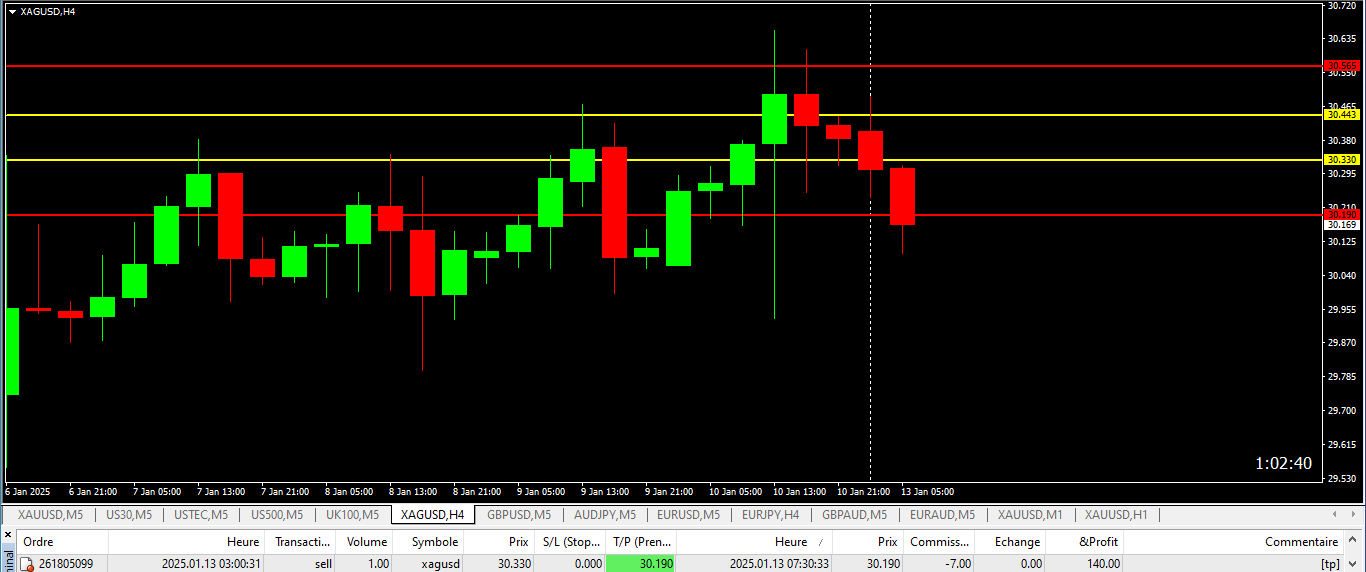The image size is (1366, 572).
Task: Click the 10 Jan 13:00 time axis label
Action: coord(800,492)
